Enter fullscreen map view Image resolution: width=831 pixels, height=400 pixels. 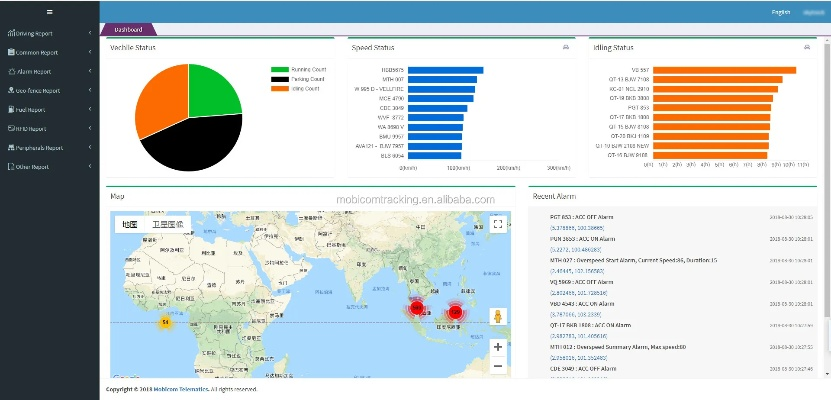[497, 225]
